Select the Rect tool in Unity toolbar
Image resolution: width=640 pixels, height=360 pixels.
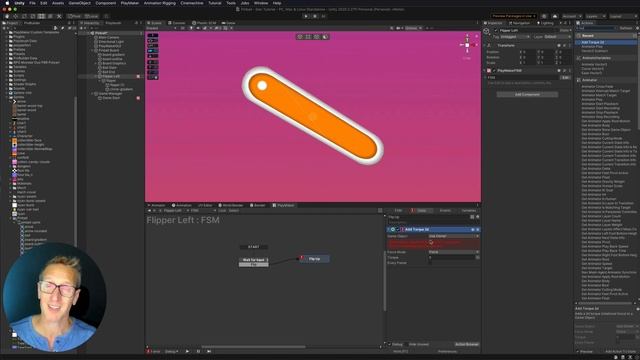click(41, 16)
